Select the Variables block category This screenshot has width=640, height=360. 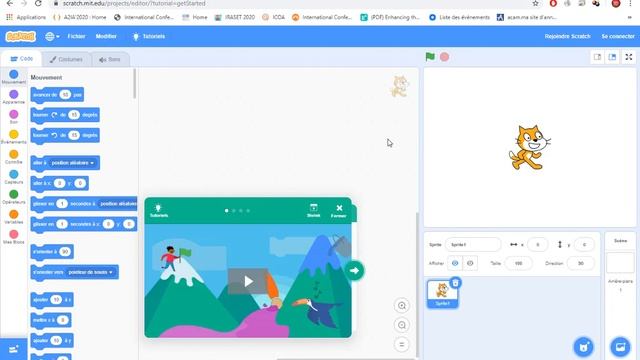13,217
